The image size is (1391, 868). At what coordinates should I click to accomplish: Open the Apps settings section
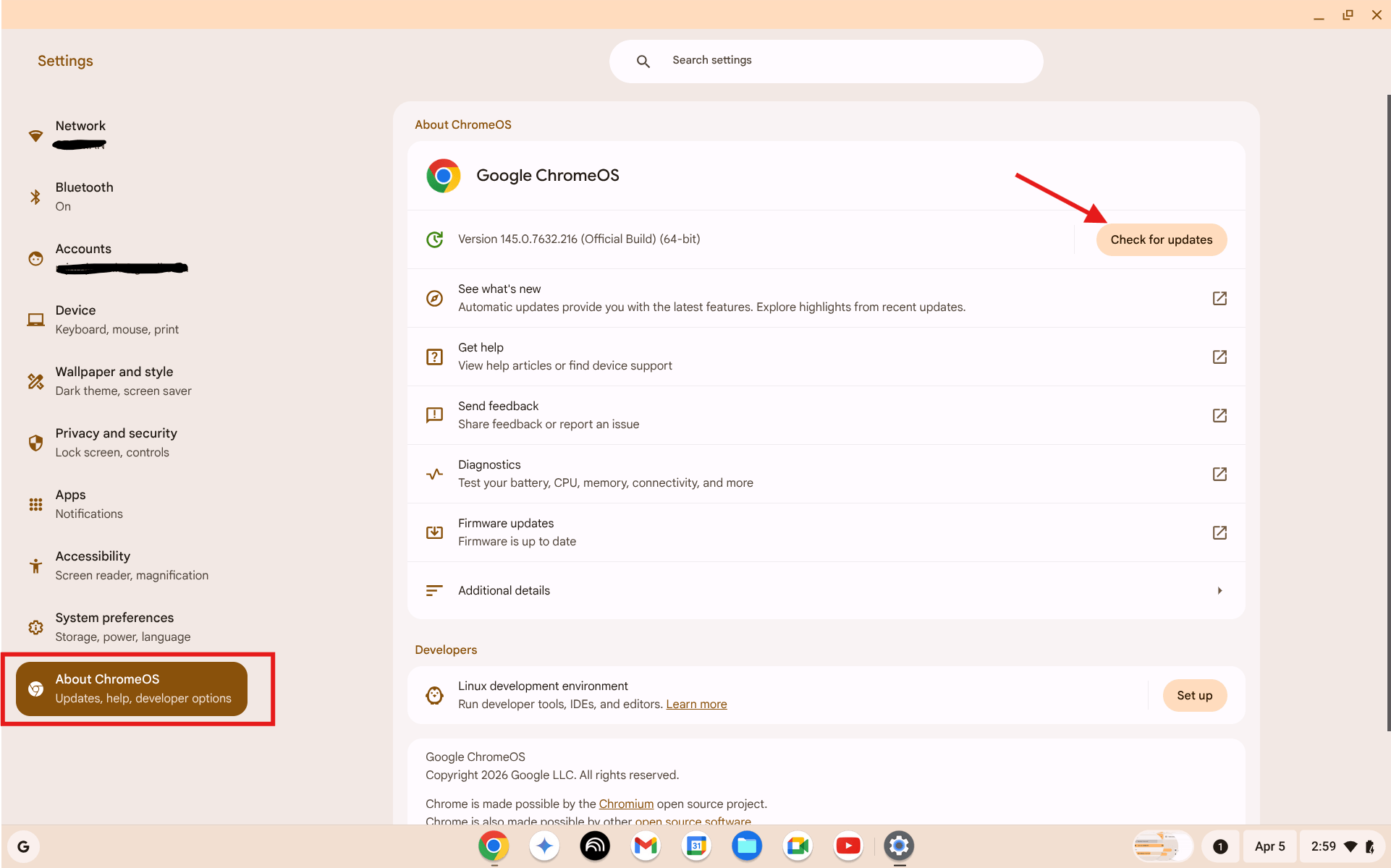click(x=70, y=503)
